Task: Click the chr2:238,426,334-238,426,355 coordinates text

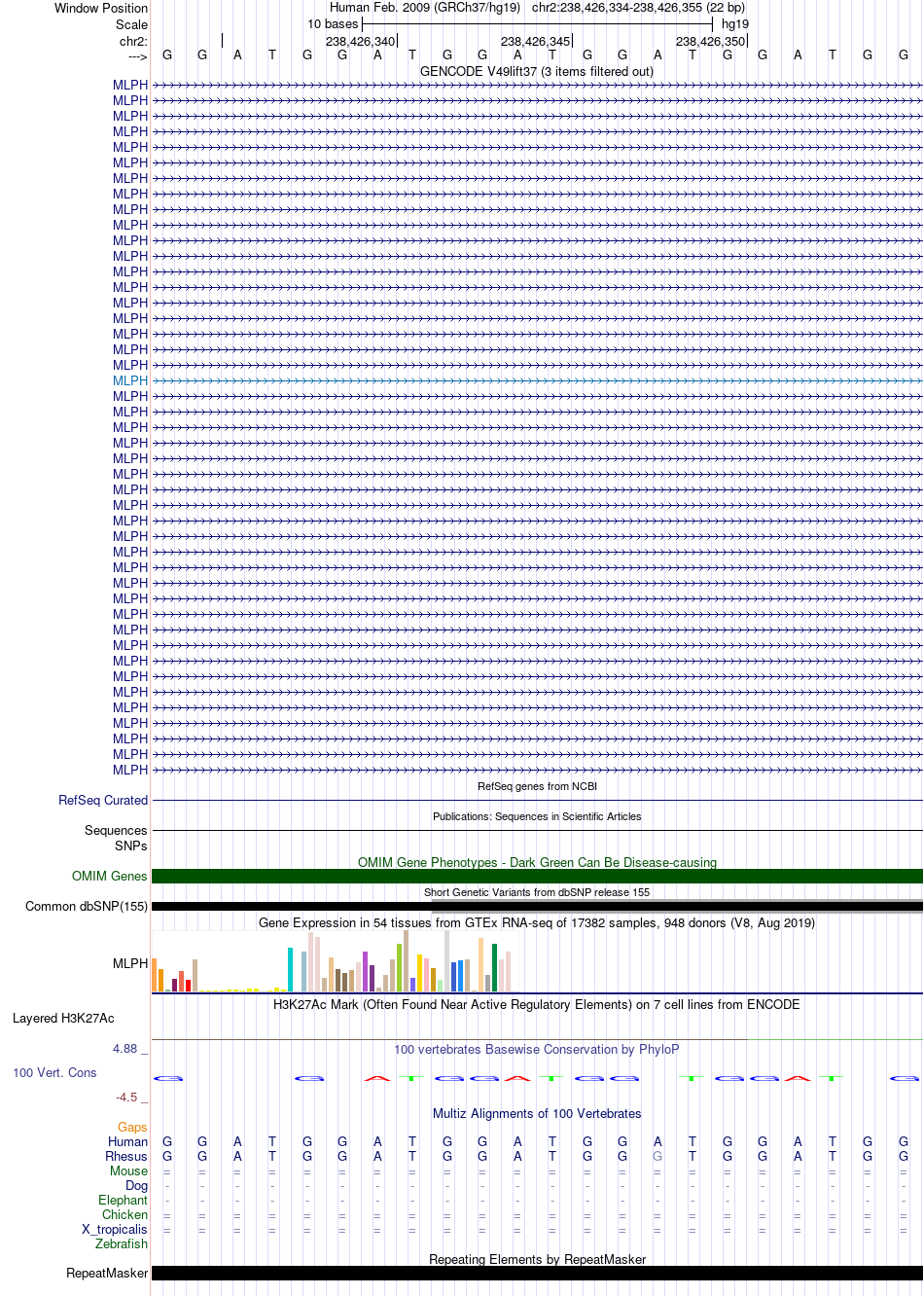Action: tap(638, 7)
